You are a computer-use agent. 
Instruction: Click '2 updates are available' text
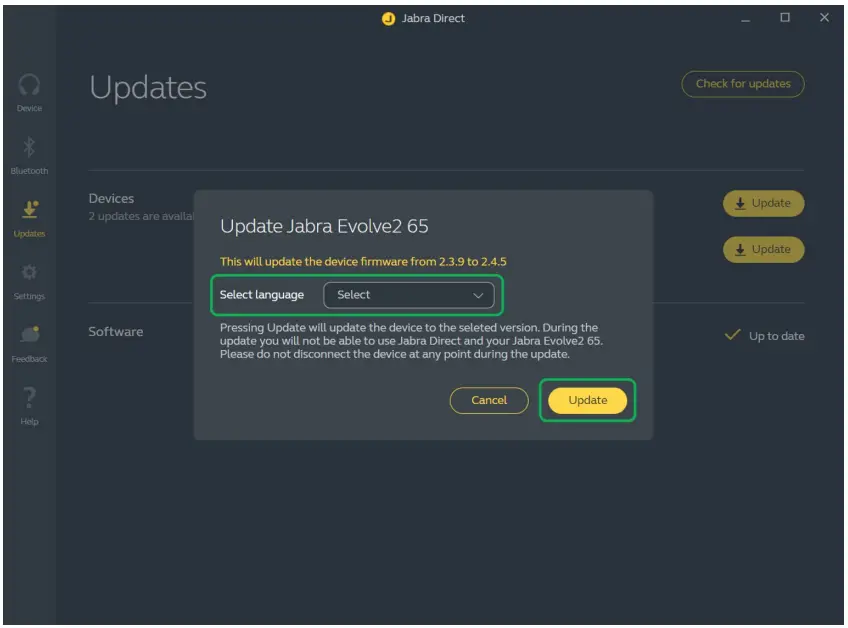click(x=141, y=216)
